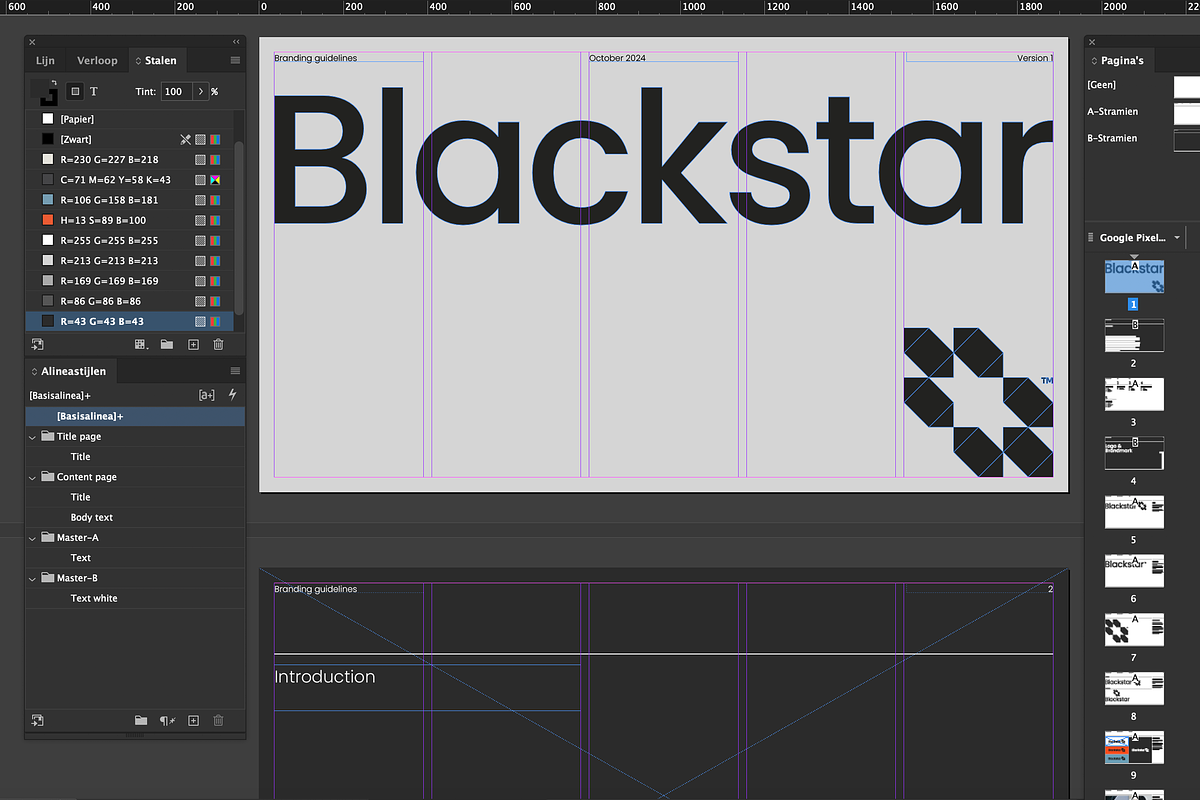Clear overrides in selection
1200x800 pixels.
168,720
